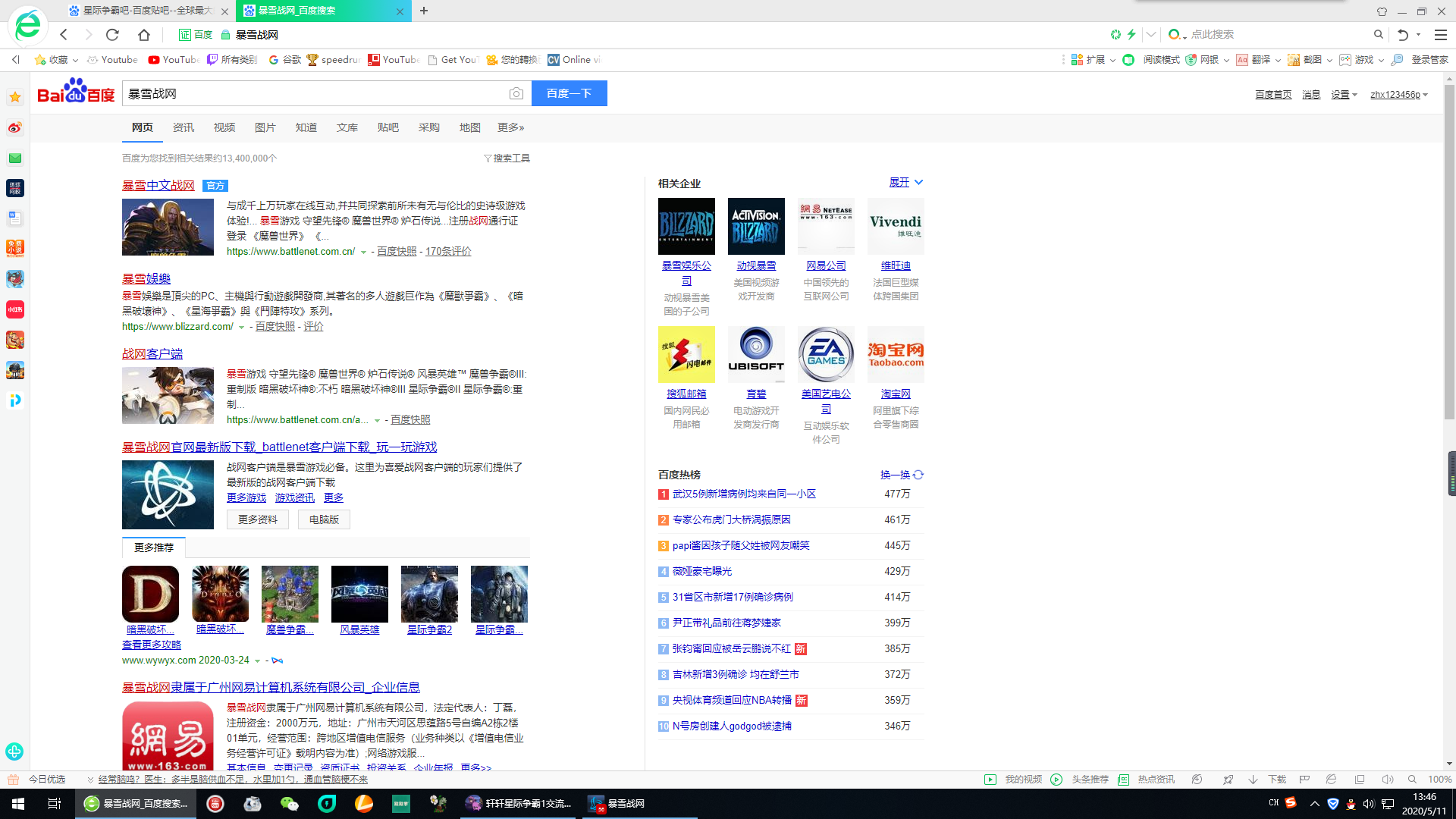Switch to the 星际争霸吧 browser tab
Image resolution: width=1456 pixels, height=819 pixels.
click(x=148, y=11)
